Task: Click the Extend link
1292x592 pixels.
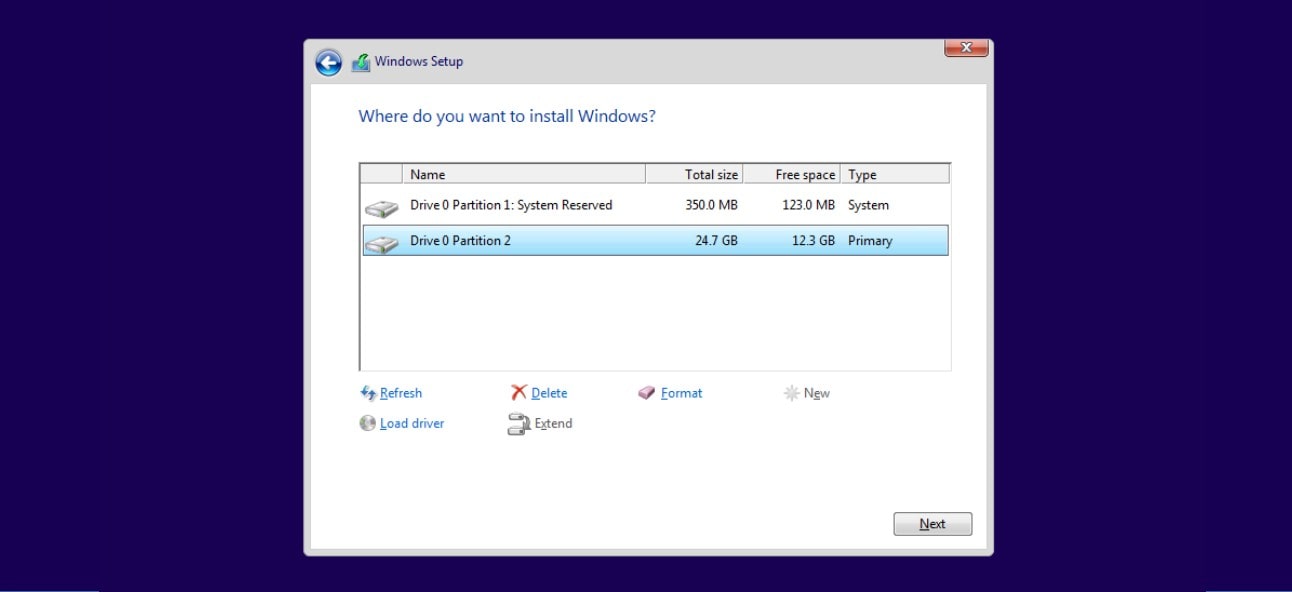Action: 553,423
